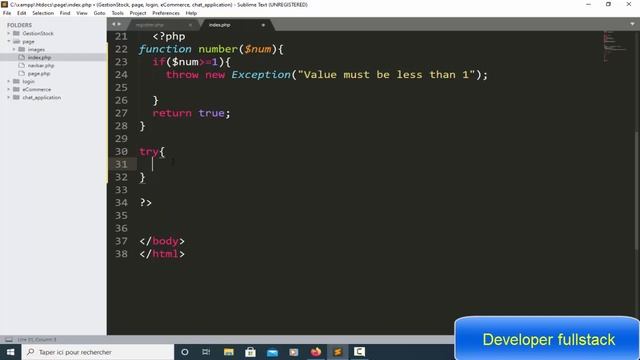
Task: Open the Project menu
Action: coord(138,13)
